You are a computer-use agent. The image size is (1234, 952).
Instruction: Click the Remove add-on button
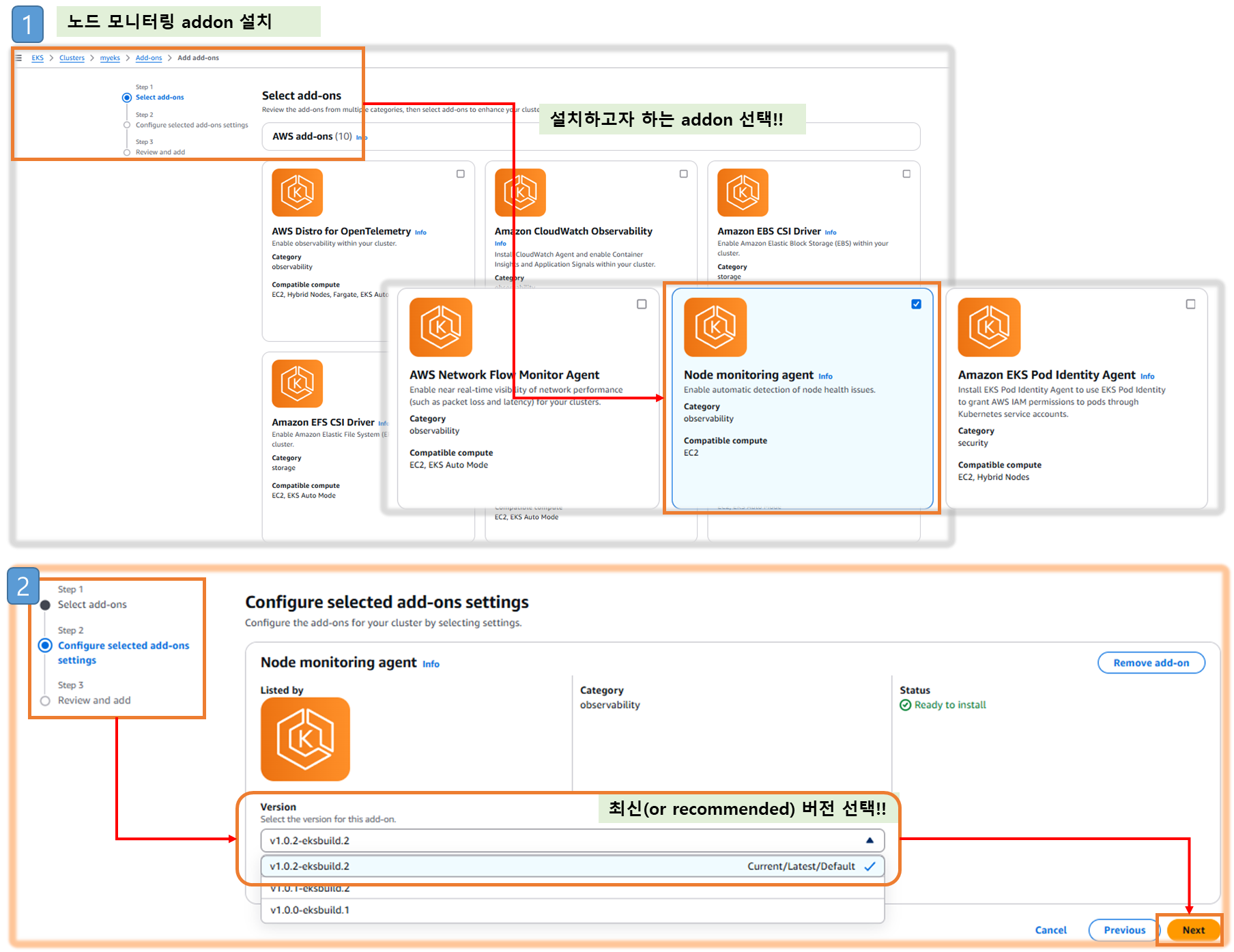pos(1151,663)
